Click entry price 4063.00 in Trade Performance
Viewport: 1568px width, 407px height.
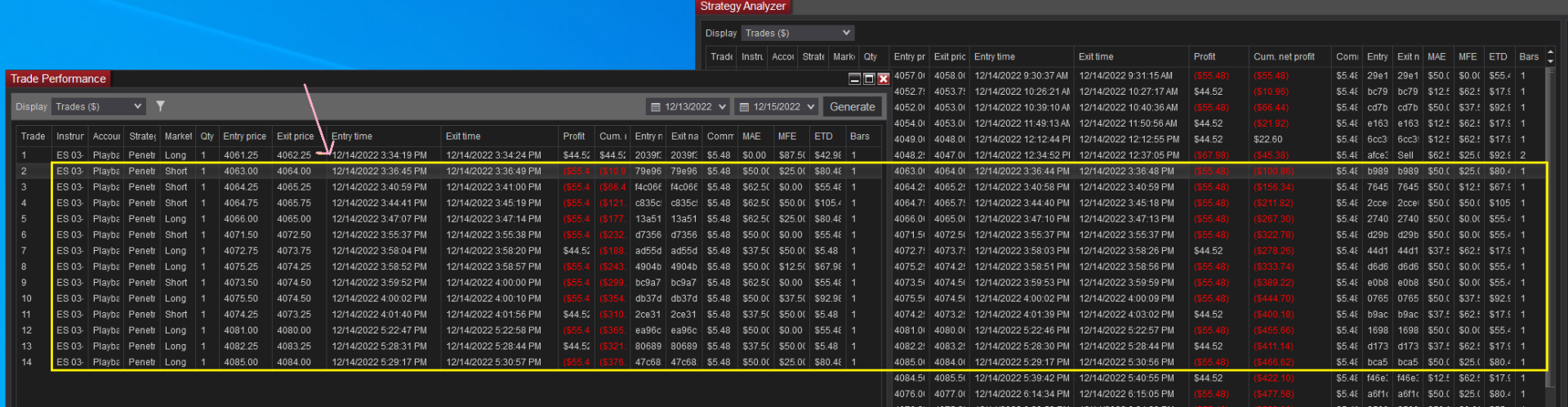[241, 172]
